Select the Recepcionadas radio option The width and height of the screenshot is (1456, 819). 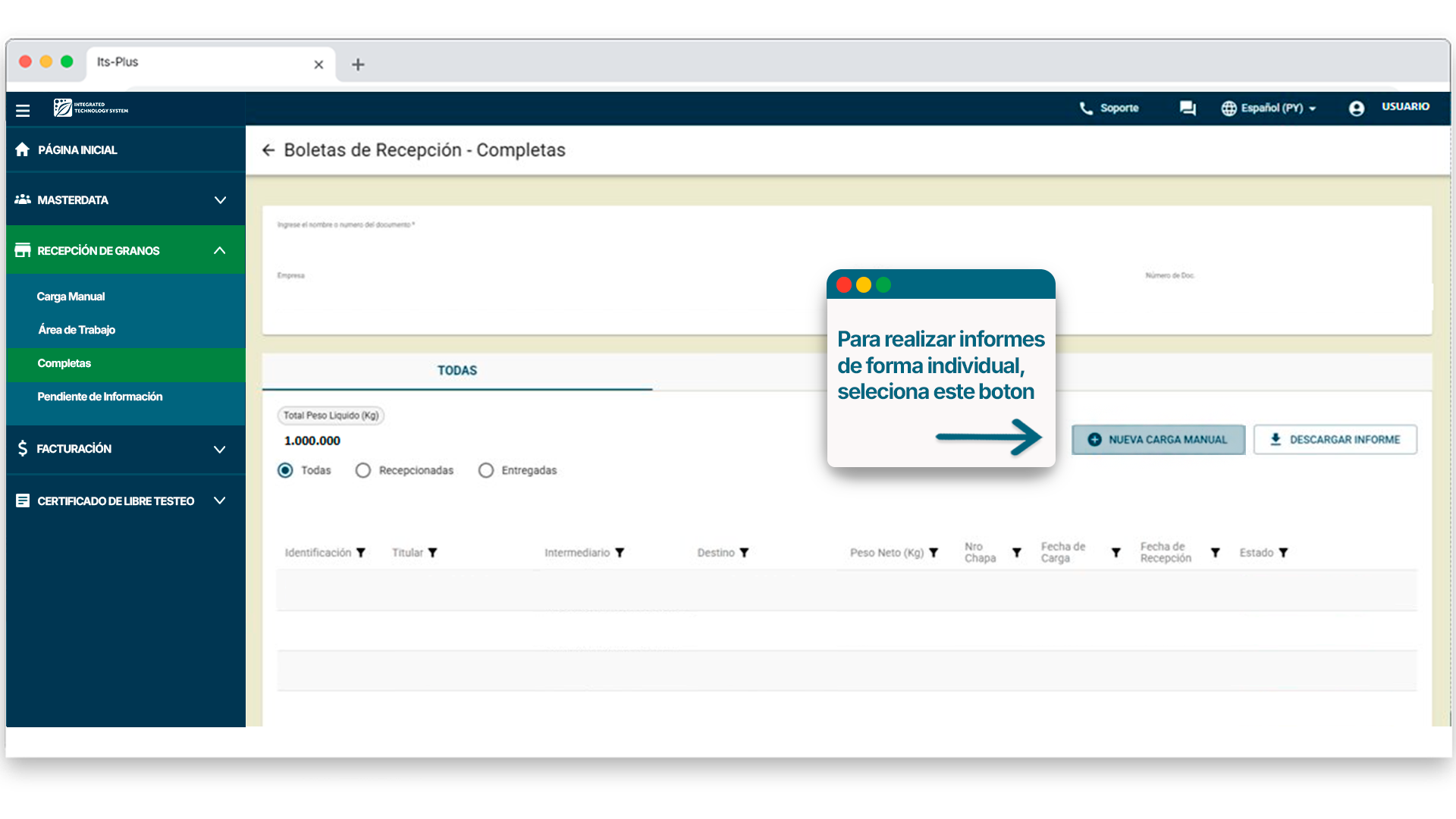coord(363,470)
